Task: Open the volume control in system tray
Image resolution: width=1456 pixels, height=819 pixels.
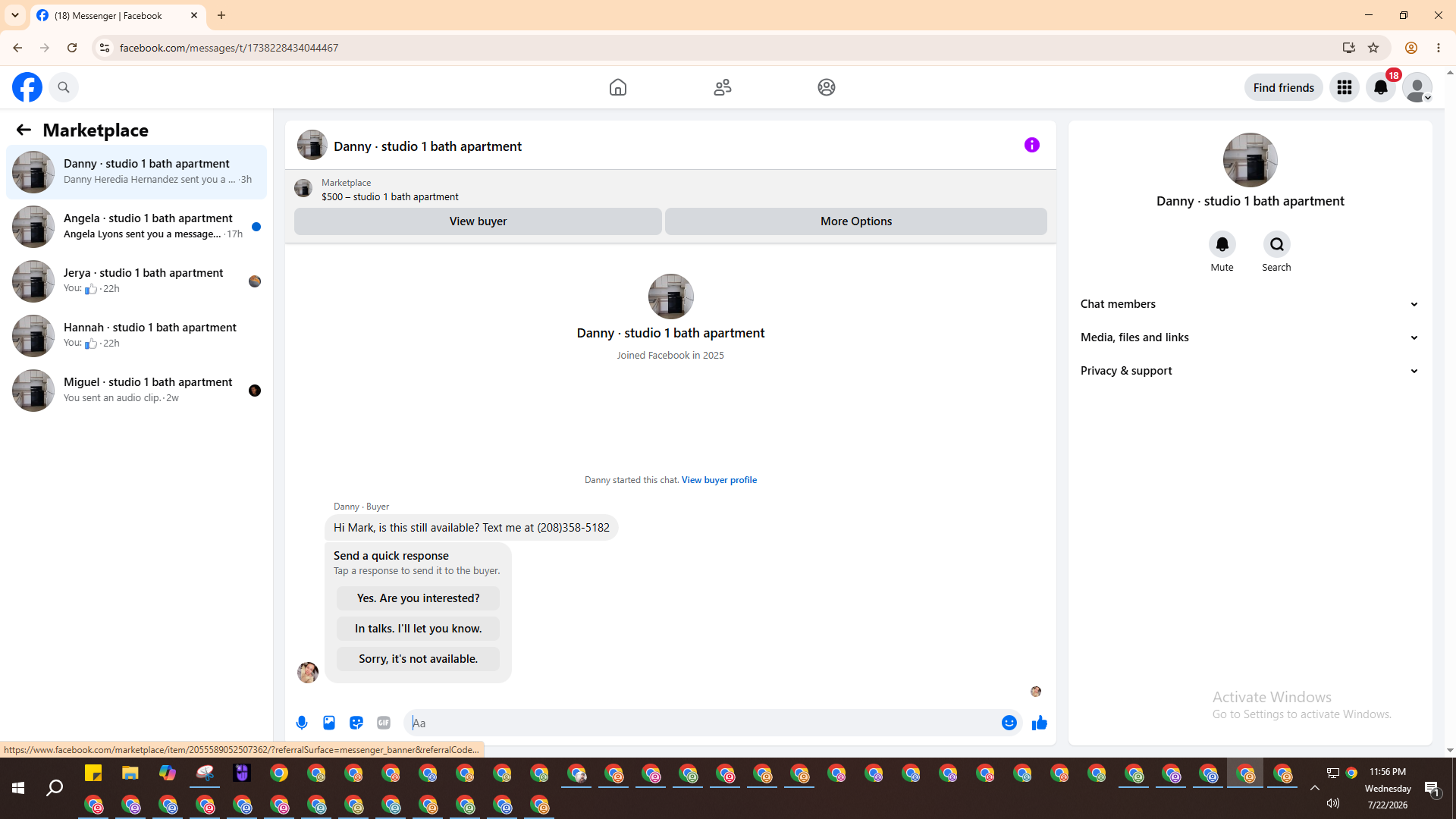Action: [x=1333, y=803]
